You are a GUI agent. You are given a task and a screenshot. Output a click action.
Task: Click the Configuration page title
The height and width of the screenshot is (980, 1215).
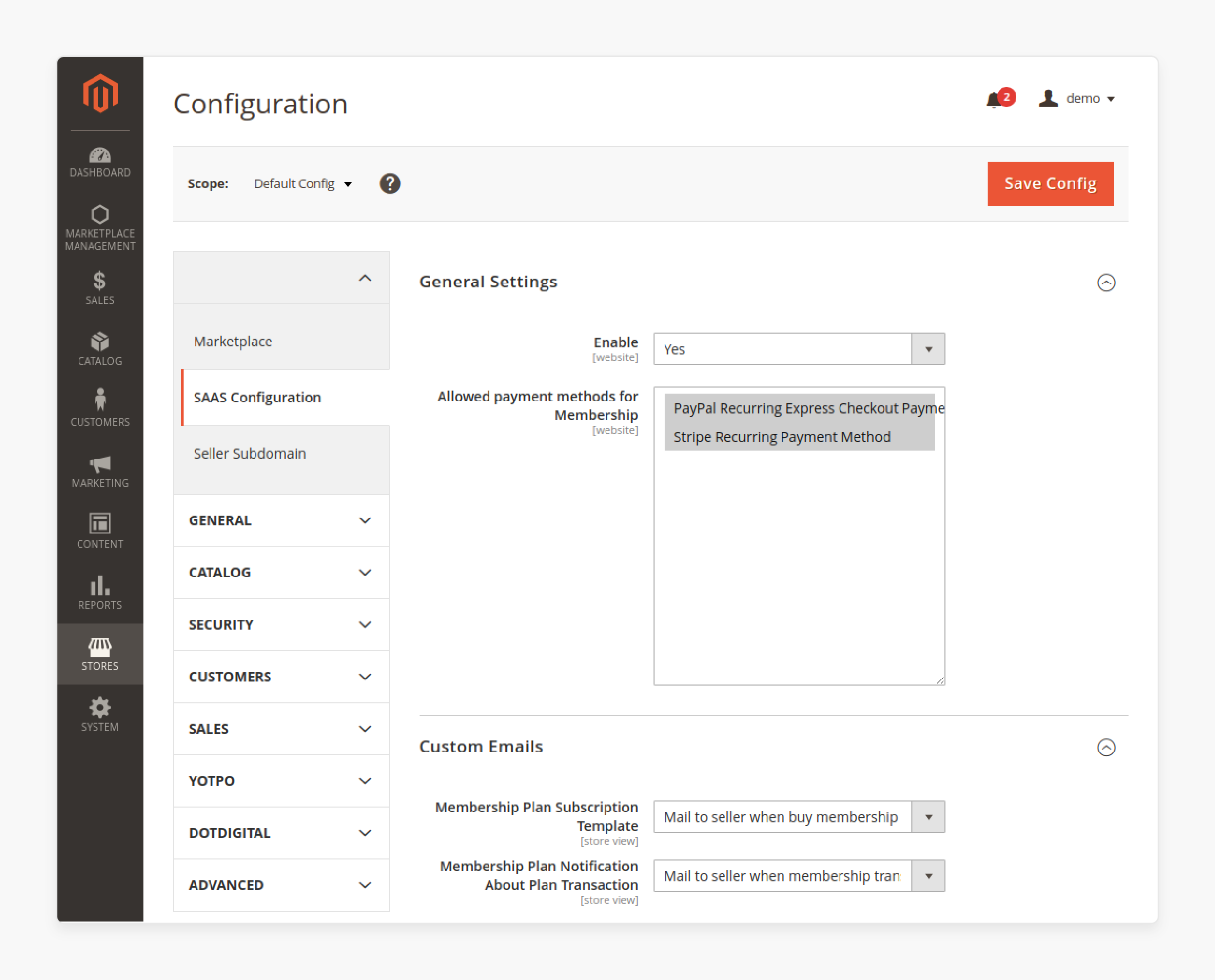260,104
